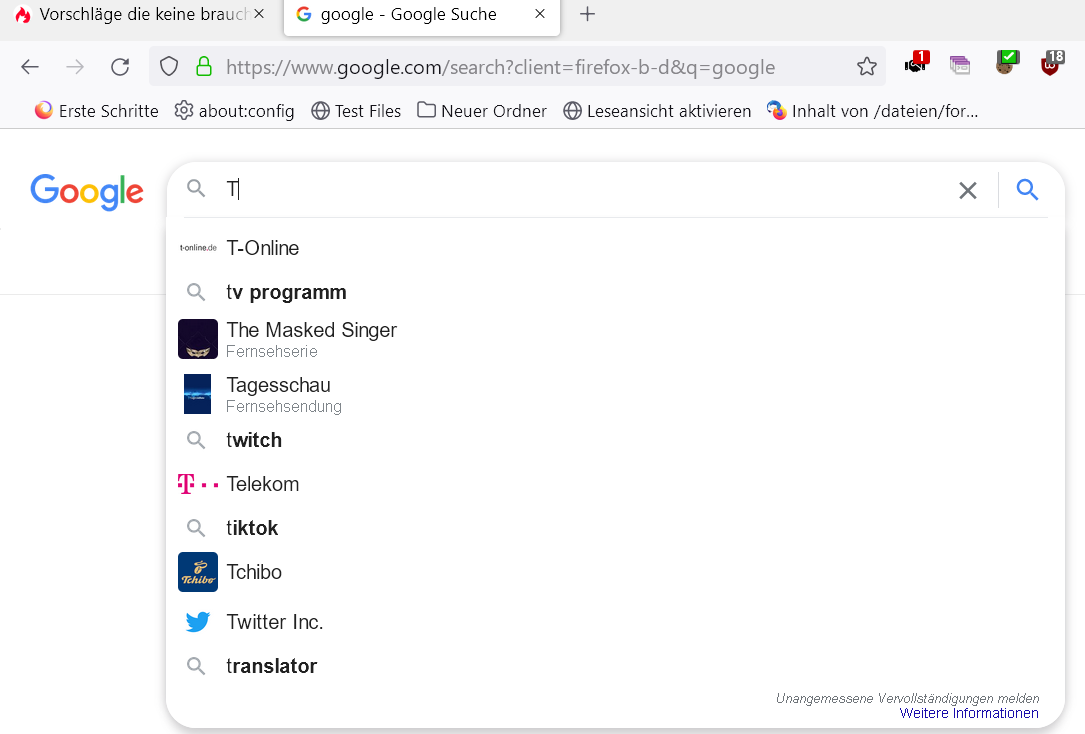This screenshot has width=1085, height=734.
Task: Click the magenta Telekom T logo
Action: coord(198,484)
